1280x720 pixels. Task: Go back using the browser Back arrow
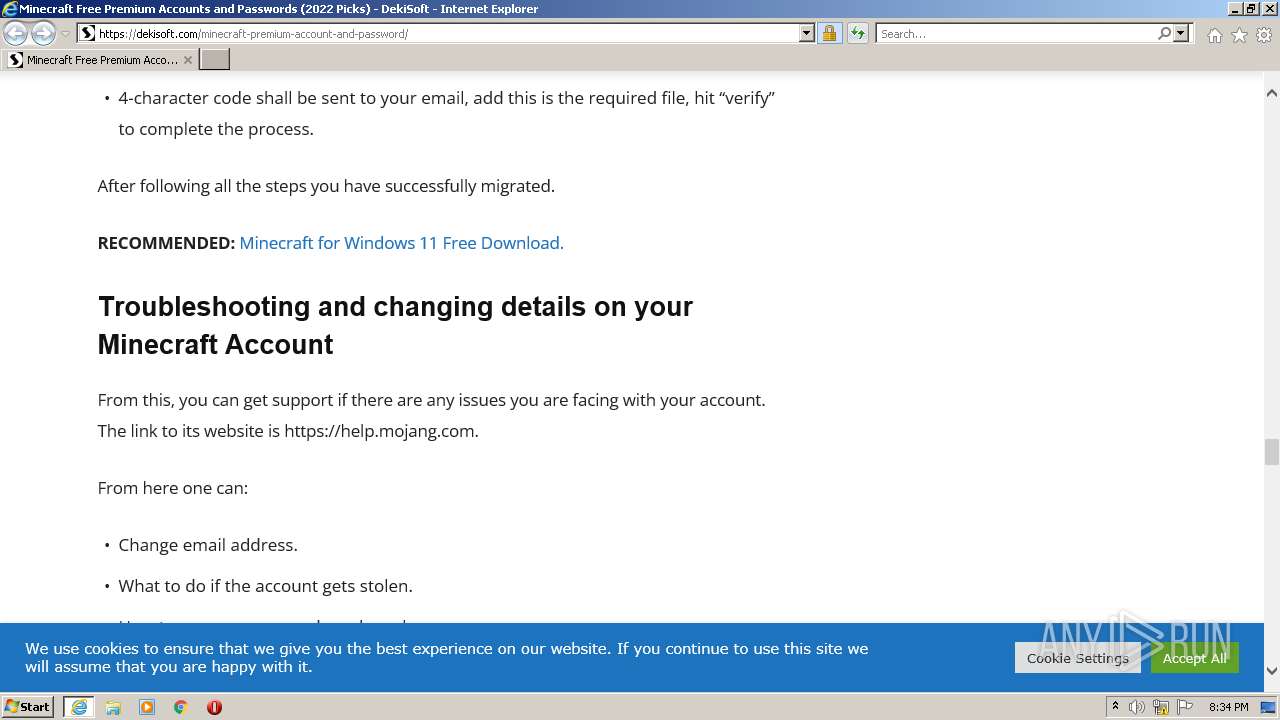pyautogui.click(x=15, y=34)
